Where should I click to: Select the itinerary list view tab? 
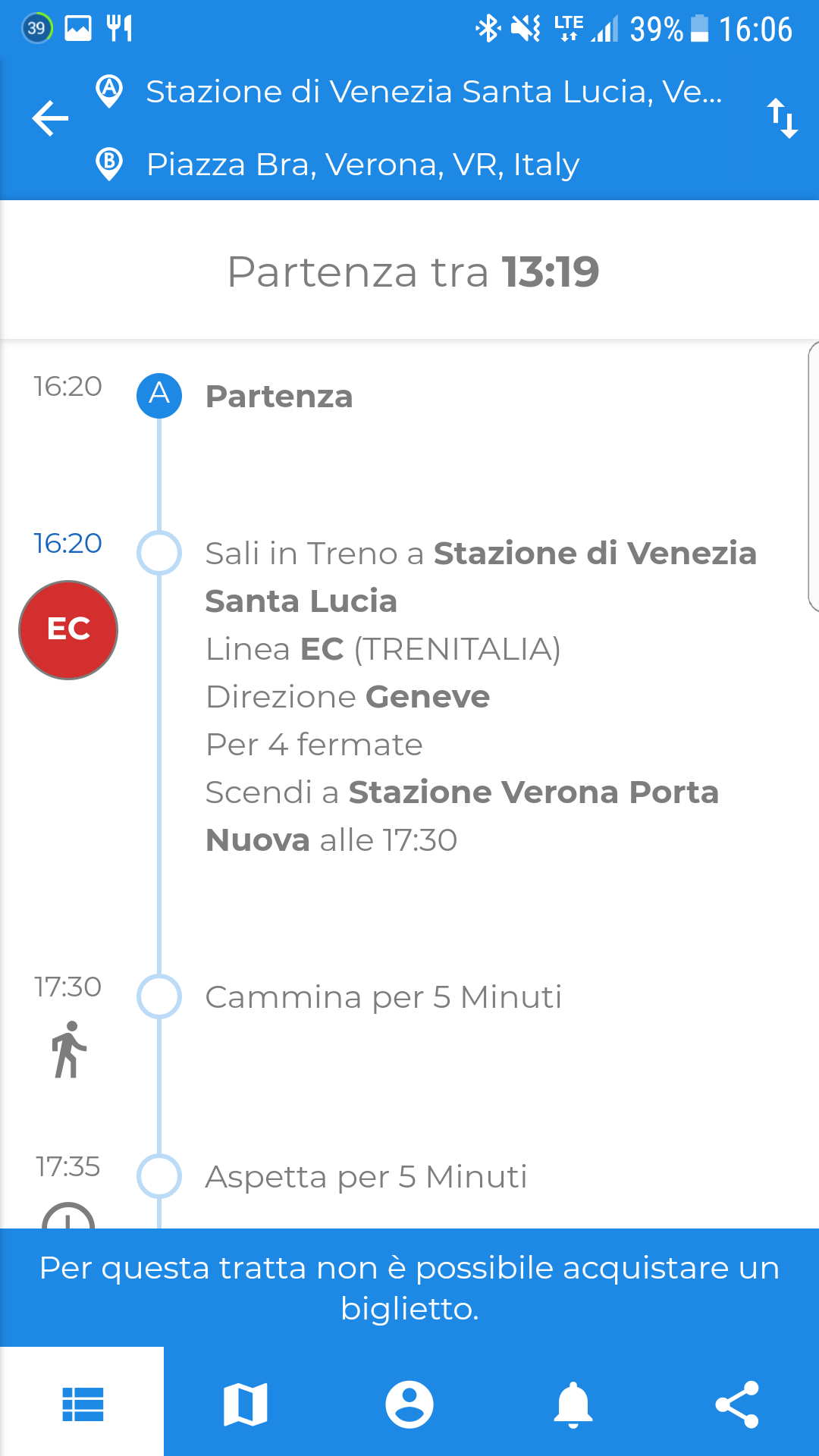coord(82,1404)
